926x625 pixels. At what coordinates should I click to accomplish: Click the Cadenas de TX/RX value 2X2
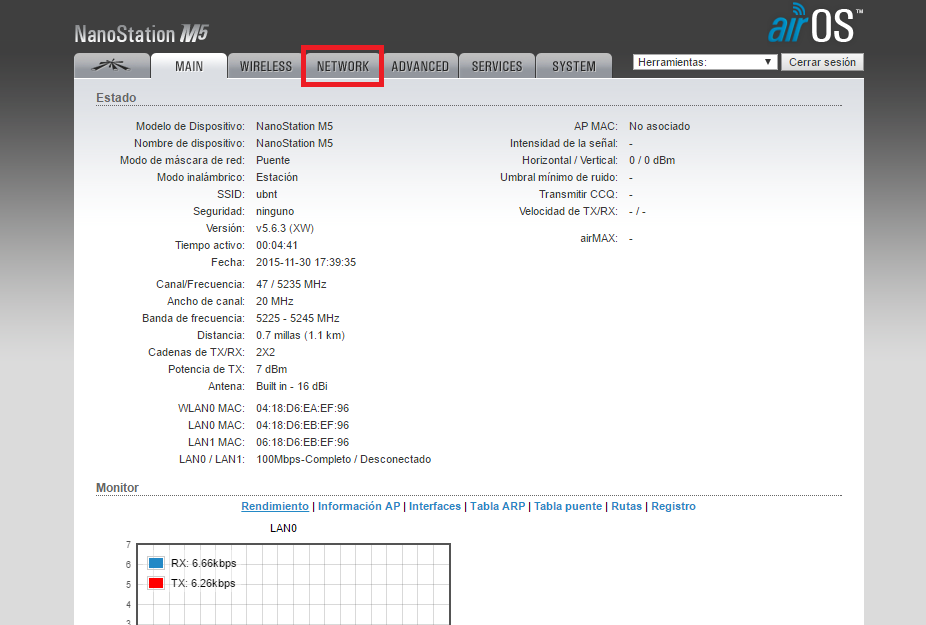tap(265, 352)
